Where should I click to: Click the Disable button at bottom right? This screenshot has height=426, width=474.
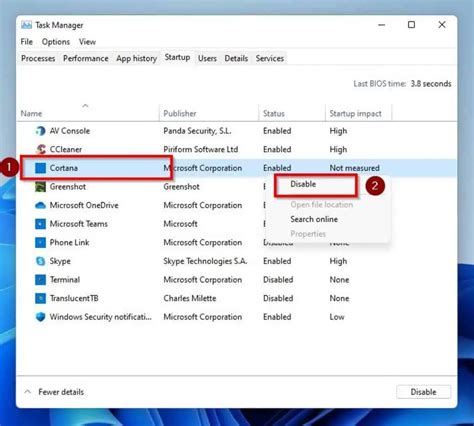point(423,392)
